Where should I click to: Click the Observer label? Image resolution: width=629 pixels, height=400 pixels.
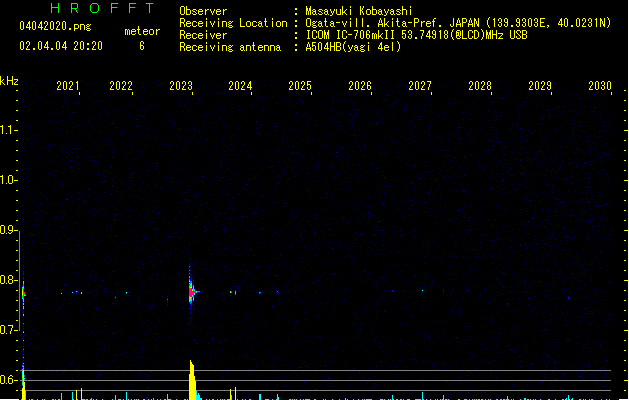[203, 11]
